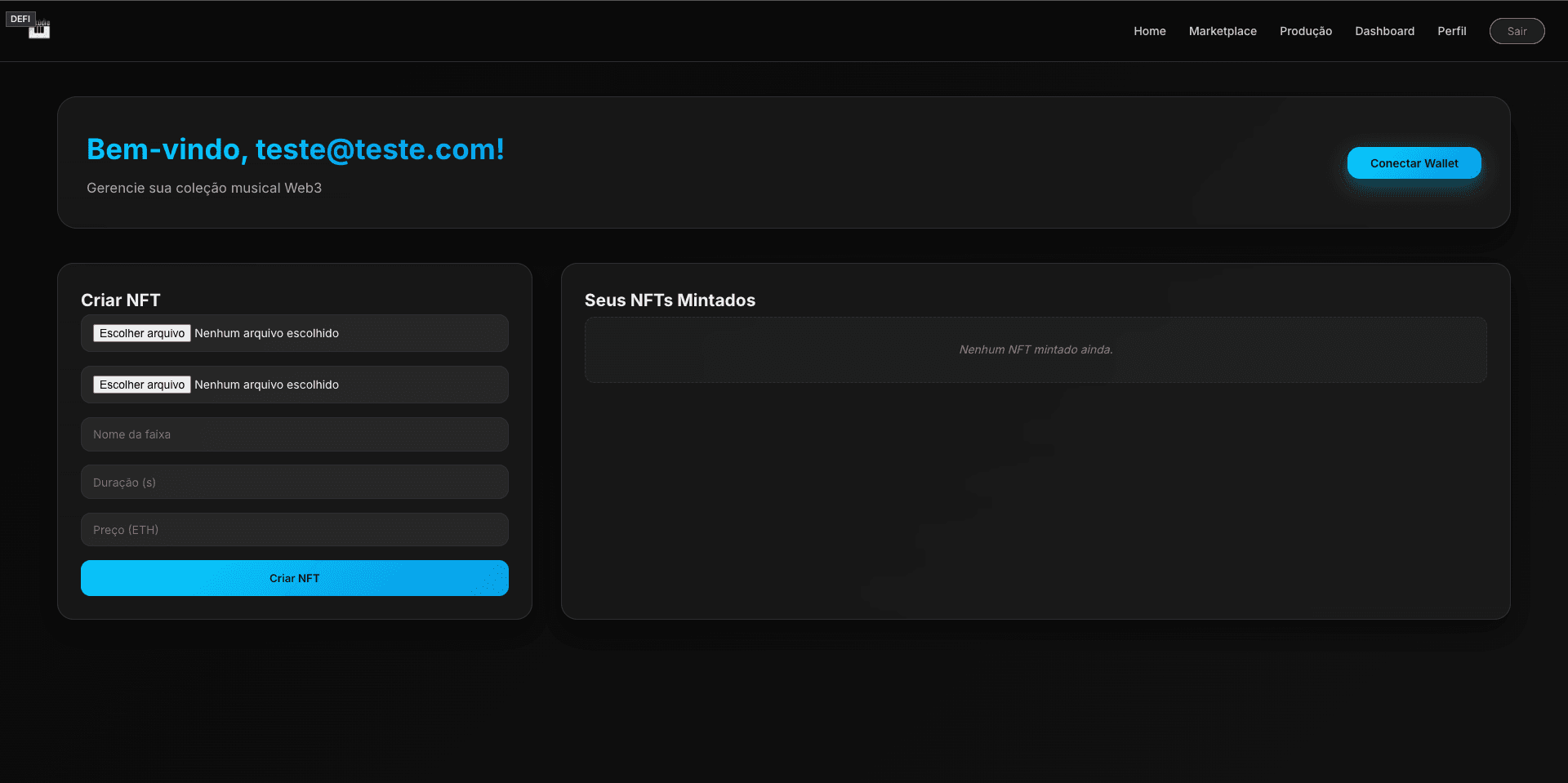This screenshot has height=783, width=1568.
Task: Select Dashboard in the navigation bar
Action: point(1384,31)
